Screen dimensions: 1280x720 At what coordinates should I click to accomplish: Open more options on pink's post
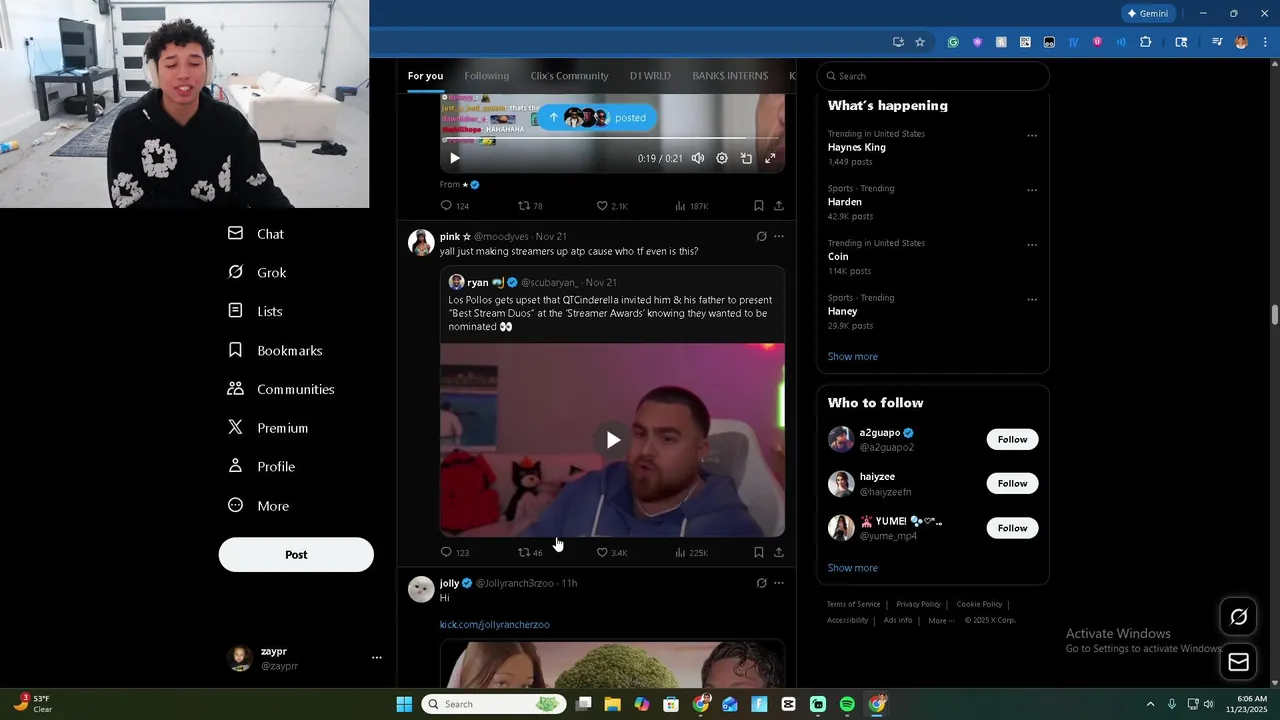click(x=779, y=237)
